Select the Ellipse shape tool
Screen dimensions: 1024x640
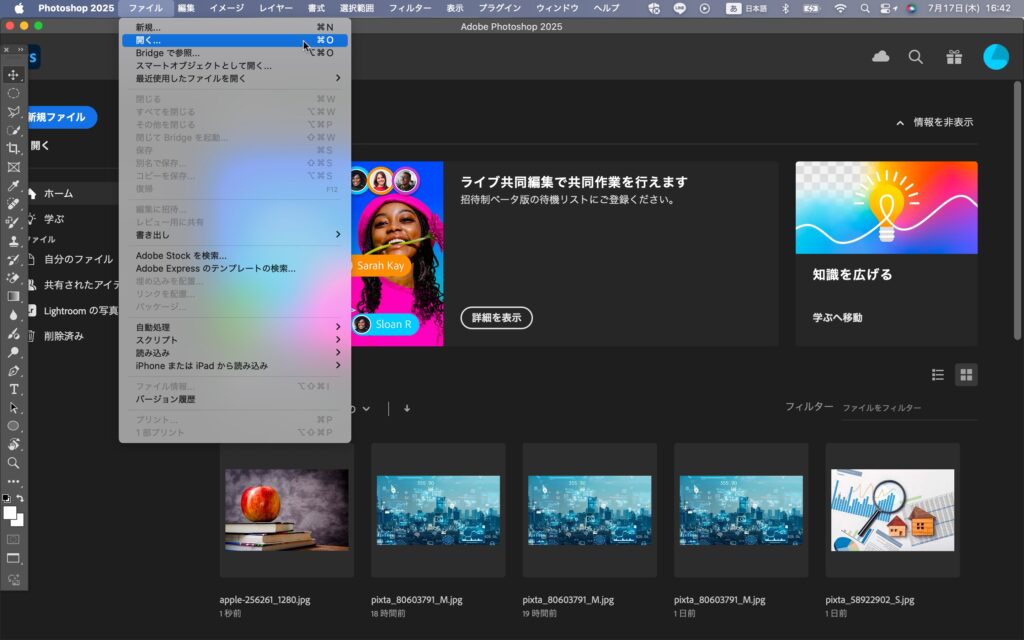tap(13, 426)
